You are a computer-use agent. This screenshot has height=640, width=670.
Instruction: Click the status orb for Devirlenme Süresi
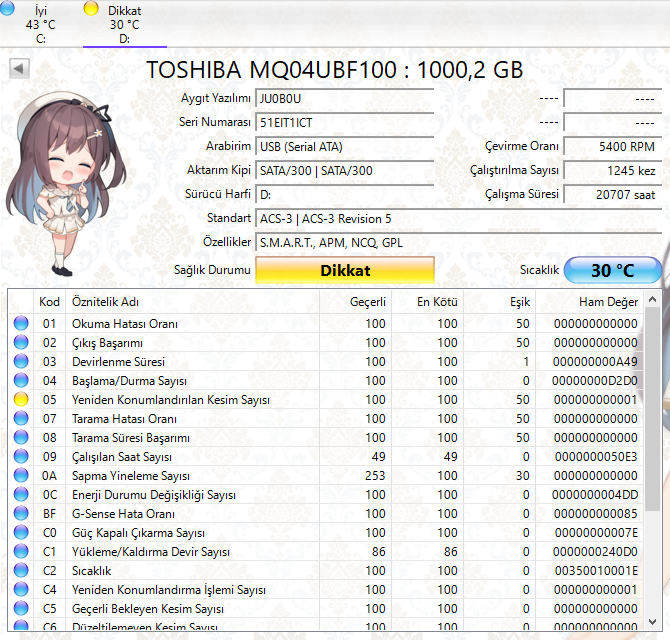[21, 361]
